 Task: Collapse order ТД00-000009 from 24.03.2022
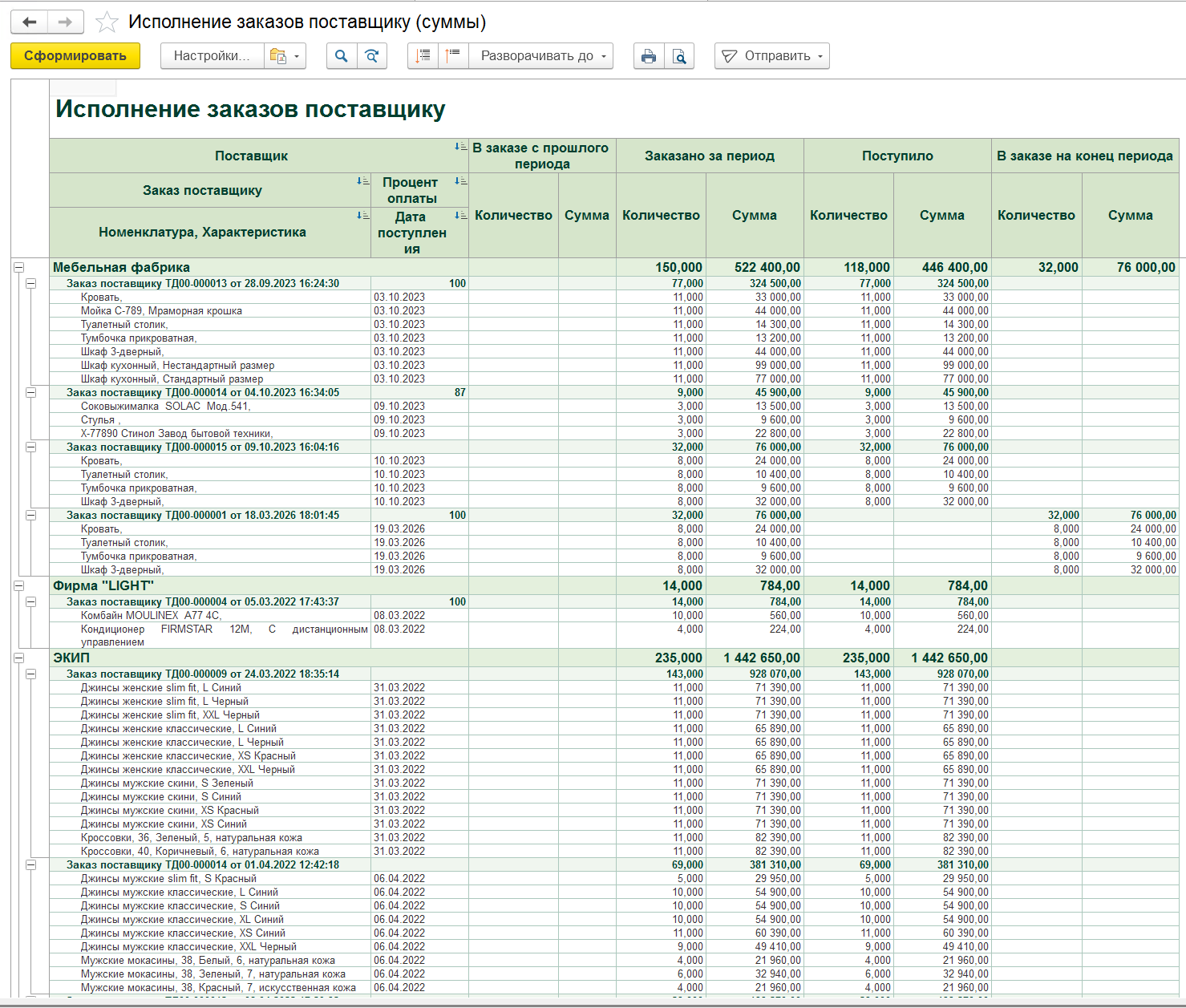pyautogui.click(x=30, y=674)
